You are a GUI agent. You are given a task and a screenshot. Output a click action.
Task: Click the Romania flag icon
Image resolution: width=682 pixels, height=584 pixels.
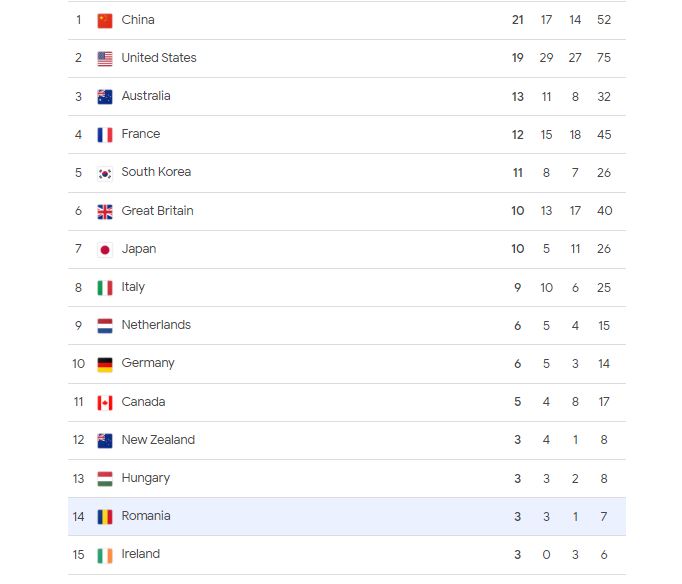click(105, 516)
